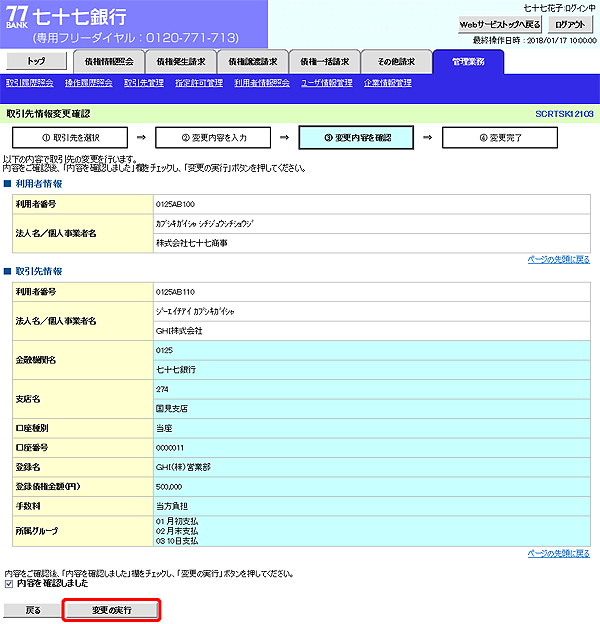Go to 取引先管理 in submenu
Screen dimensions: 600x624
tap(144, 83)
